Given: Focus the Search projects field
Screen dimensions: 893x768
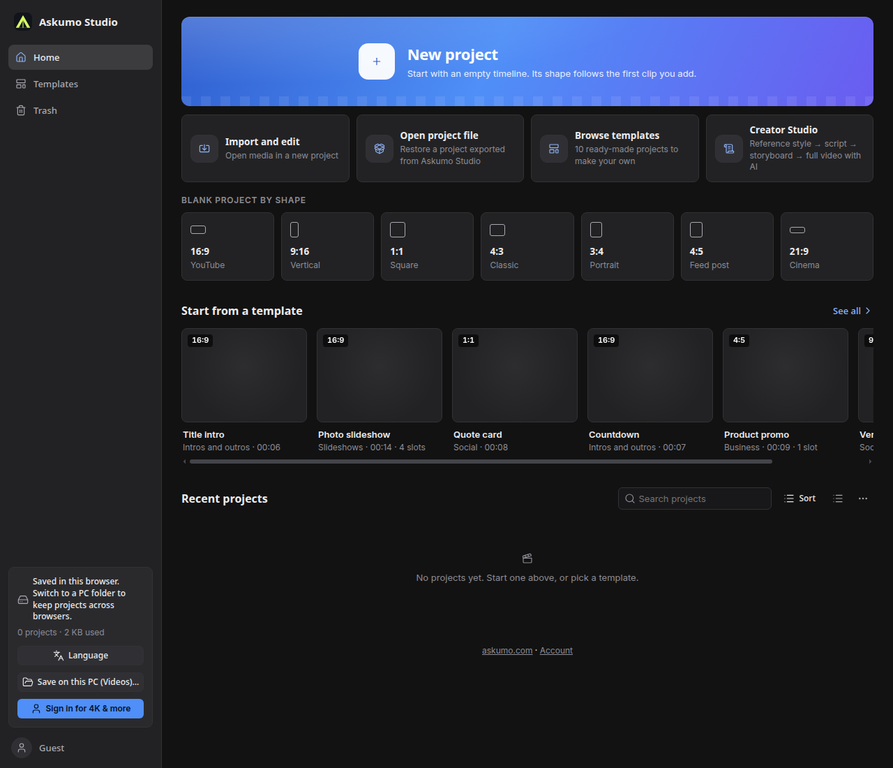Looking at the screenshot, I should click(695, 499).
